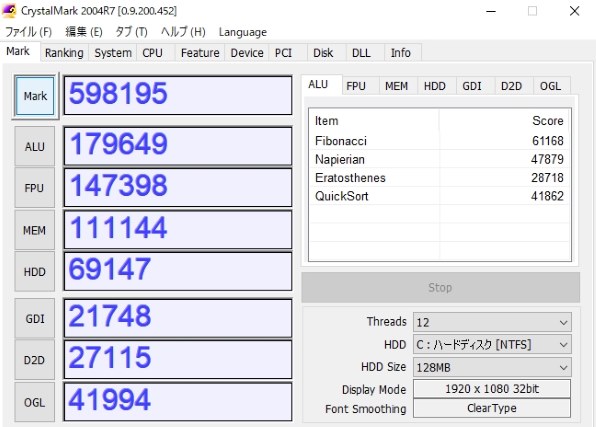Run the MEM benchmark button

(x=35, y=230)
